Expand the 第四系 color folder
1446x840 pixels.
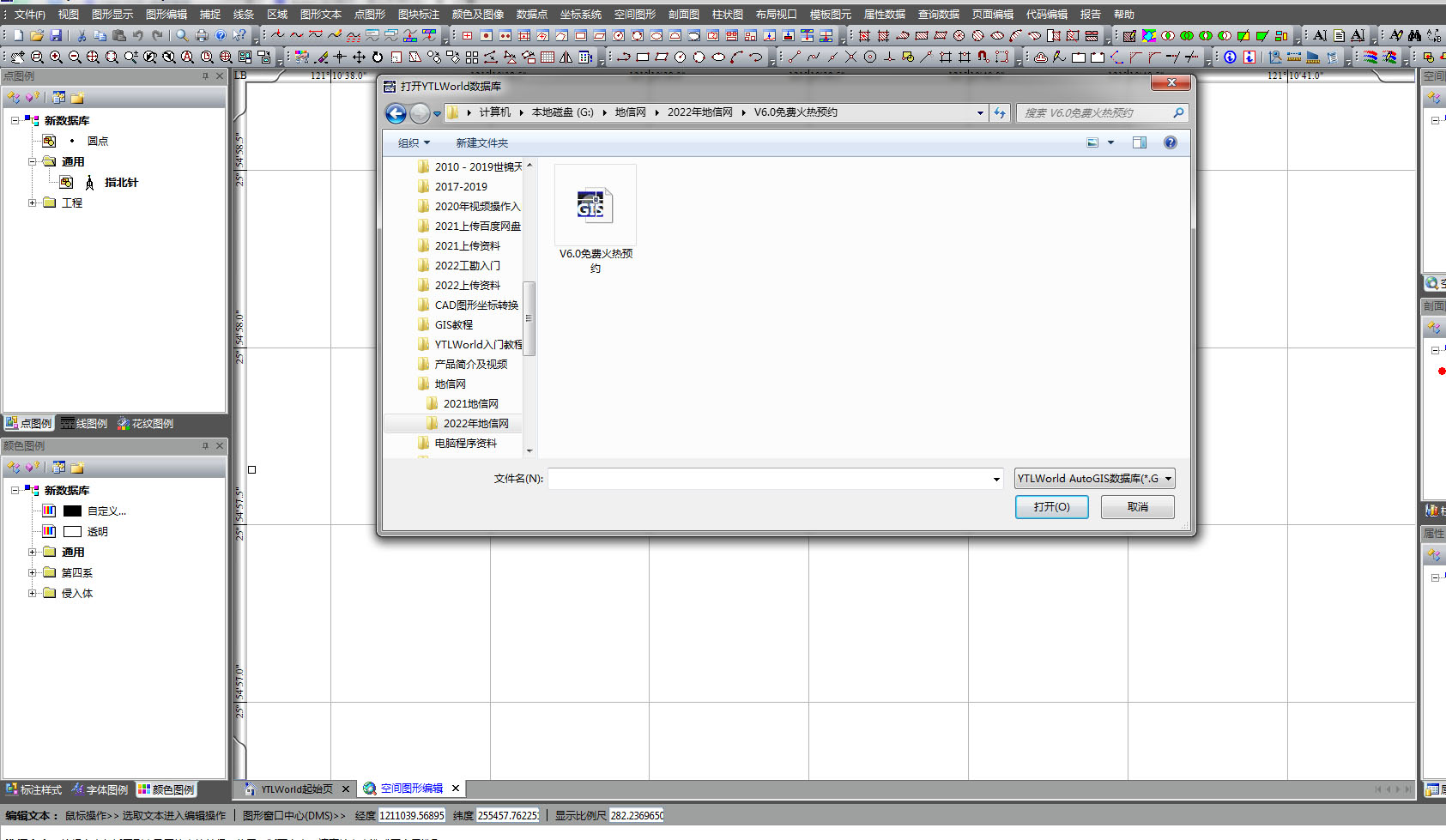(x=32, y=572)
